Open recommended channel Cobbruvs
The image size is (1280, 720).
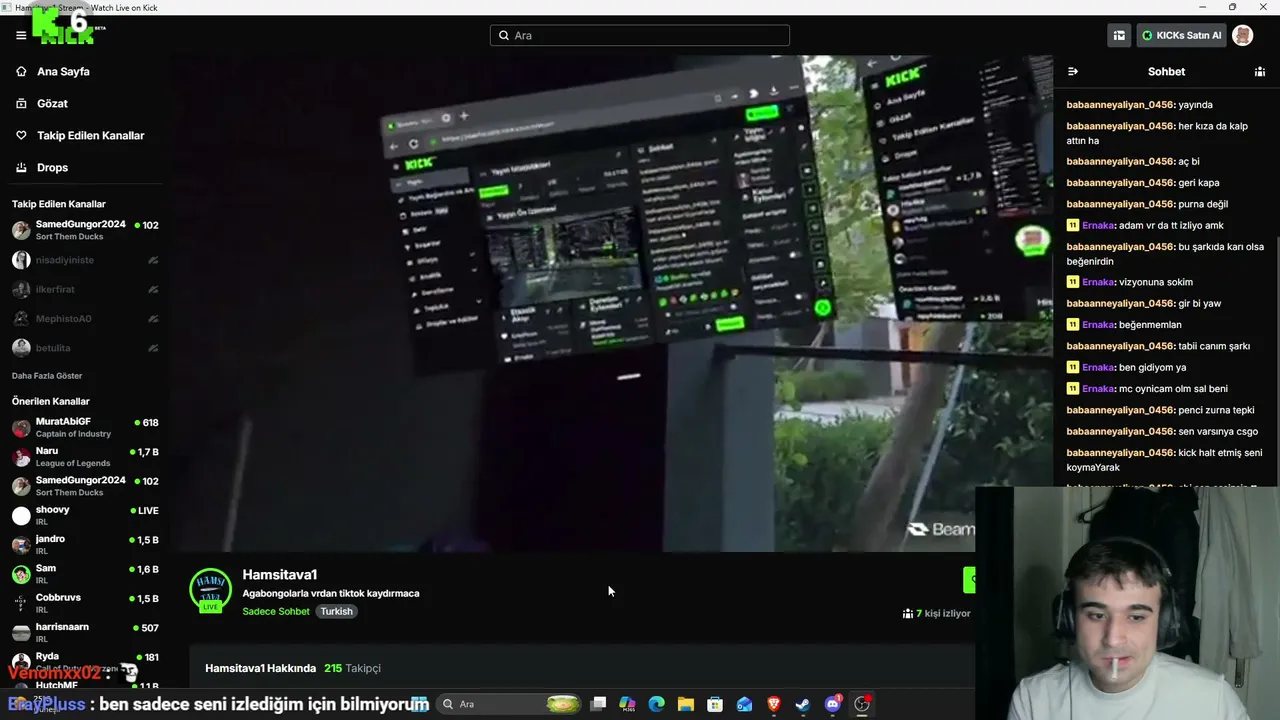tap(85, 603)
